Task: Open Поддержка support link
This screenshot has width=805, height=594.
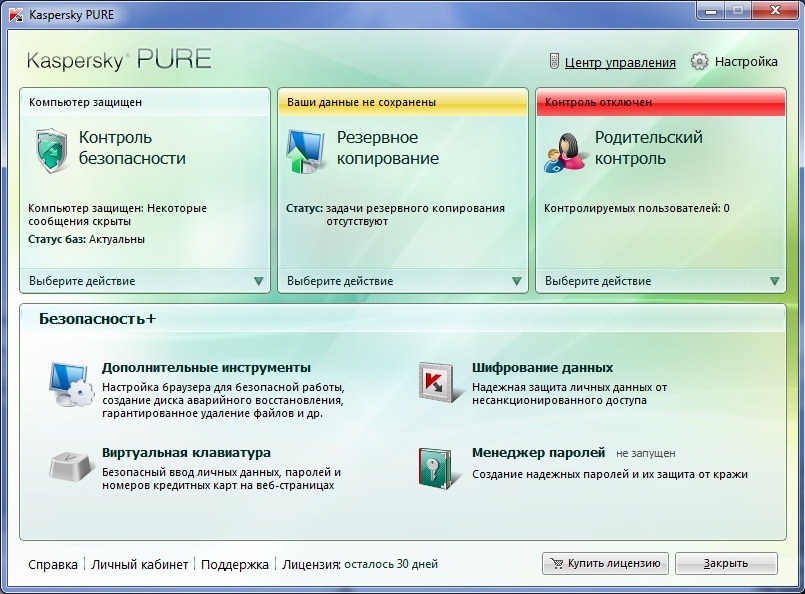Action: [x=235, y=564]
